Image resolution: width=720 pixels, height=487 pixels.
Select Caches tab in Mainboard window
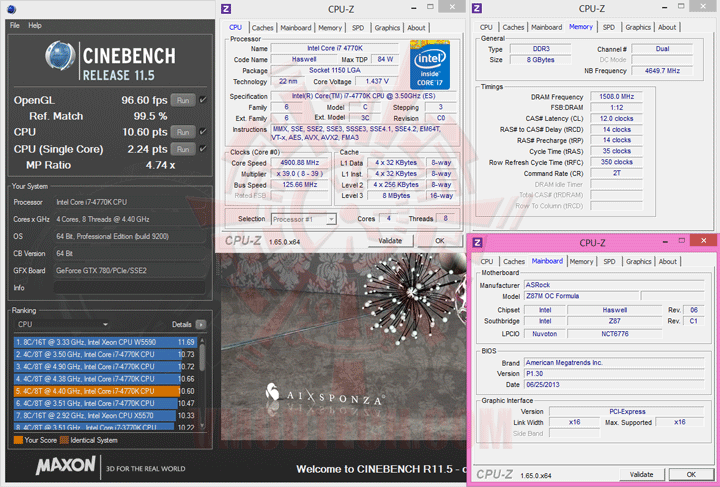coord(513,261)
